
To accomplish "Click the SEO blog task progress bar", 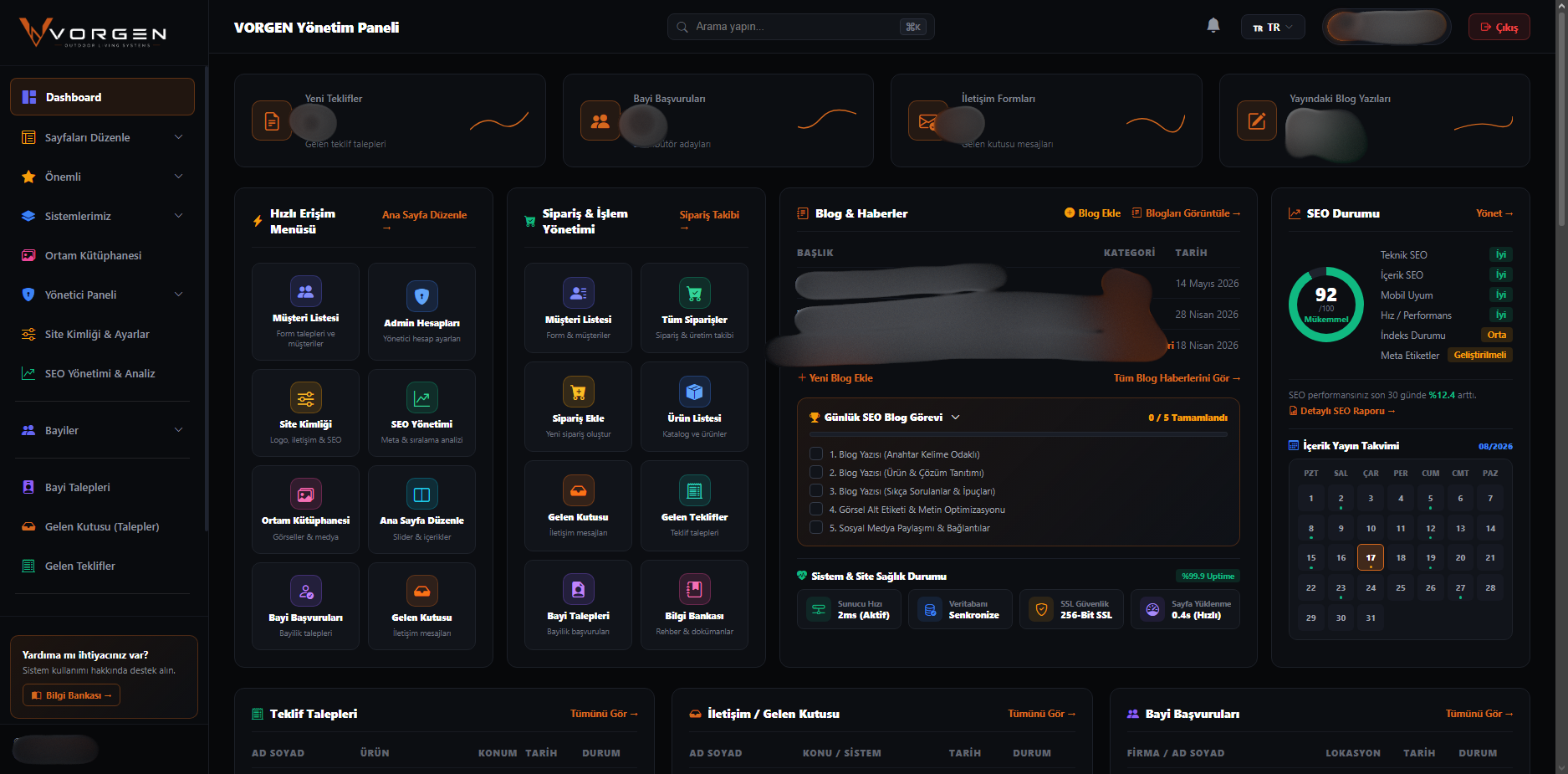I will 1019,434.
